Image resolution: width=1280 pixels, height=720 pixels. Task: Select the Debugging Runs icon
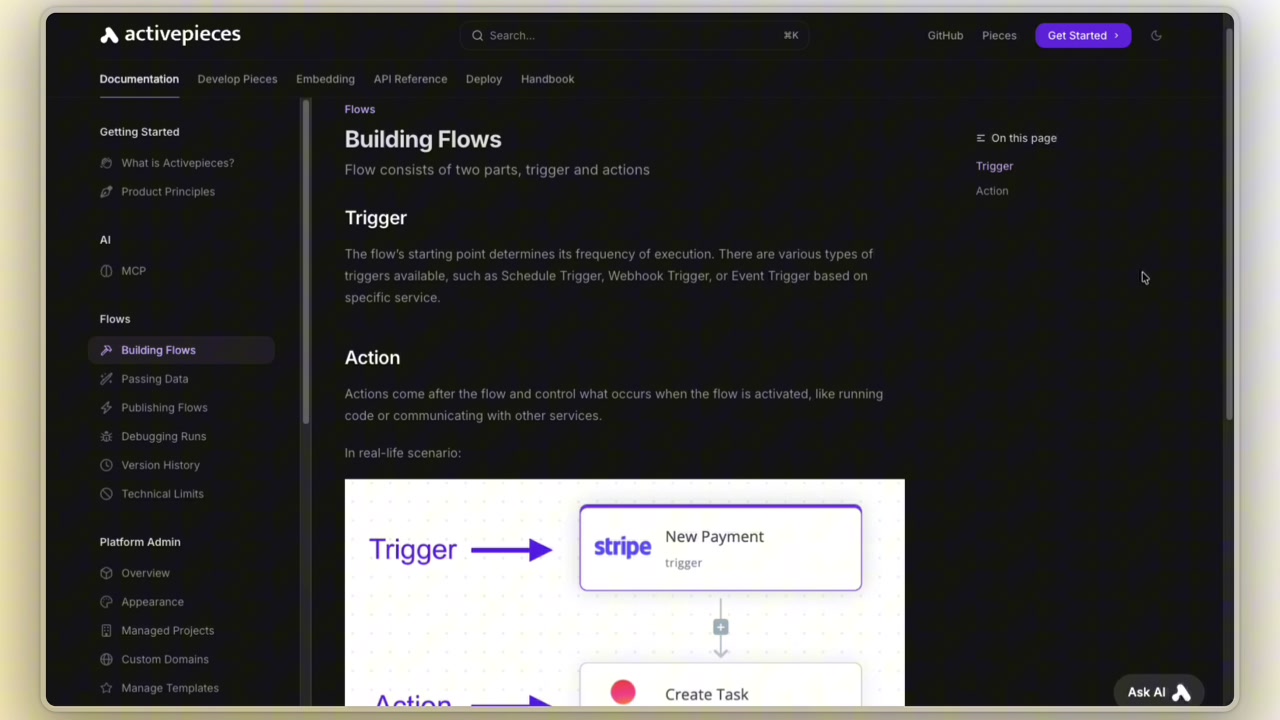point(106,436)
